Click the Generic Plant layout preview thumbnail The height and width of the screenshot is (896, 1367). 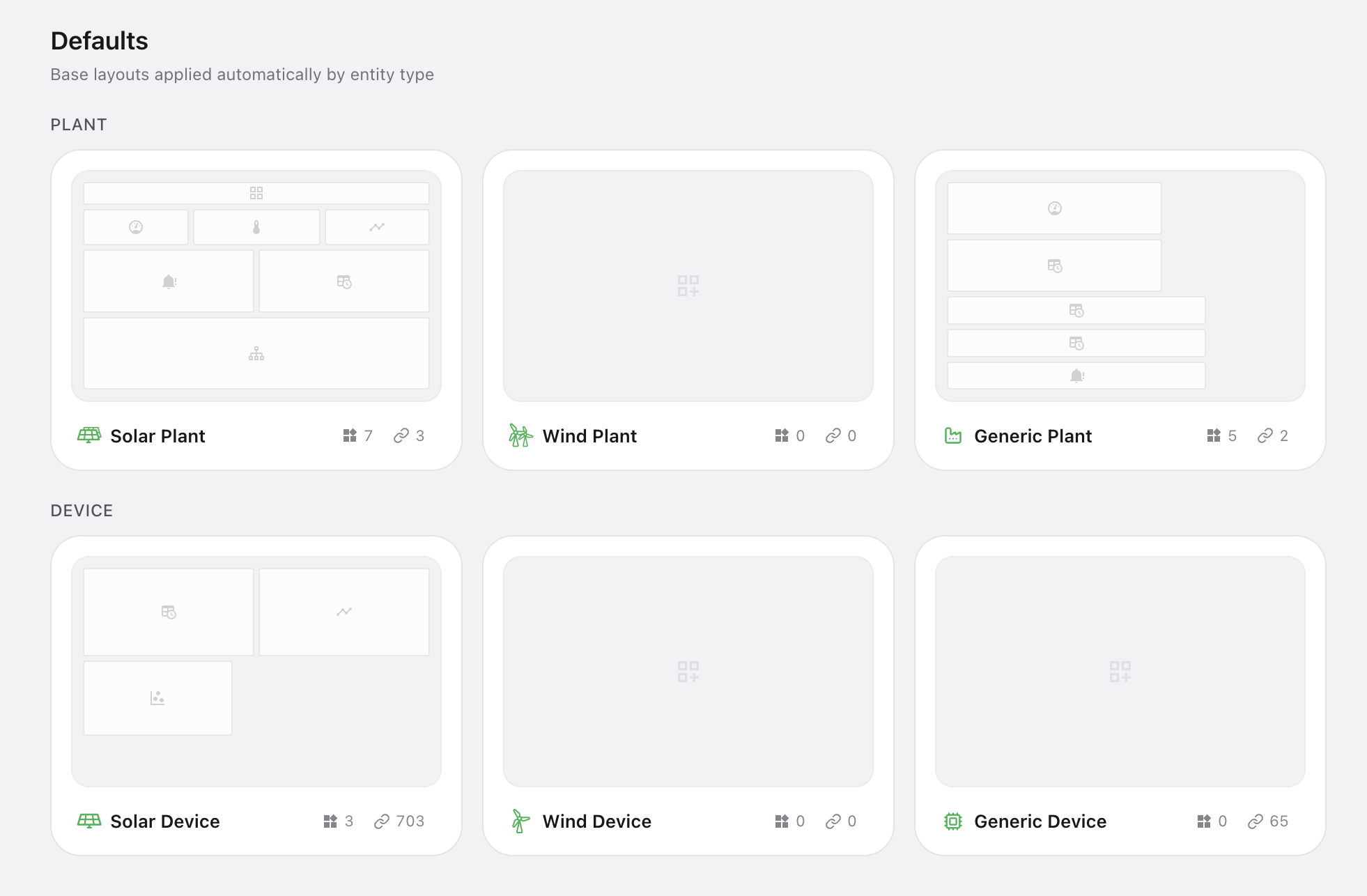tap(1120, 286)
